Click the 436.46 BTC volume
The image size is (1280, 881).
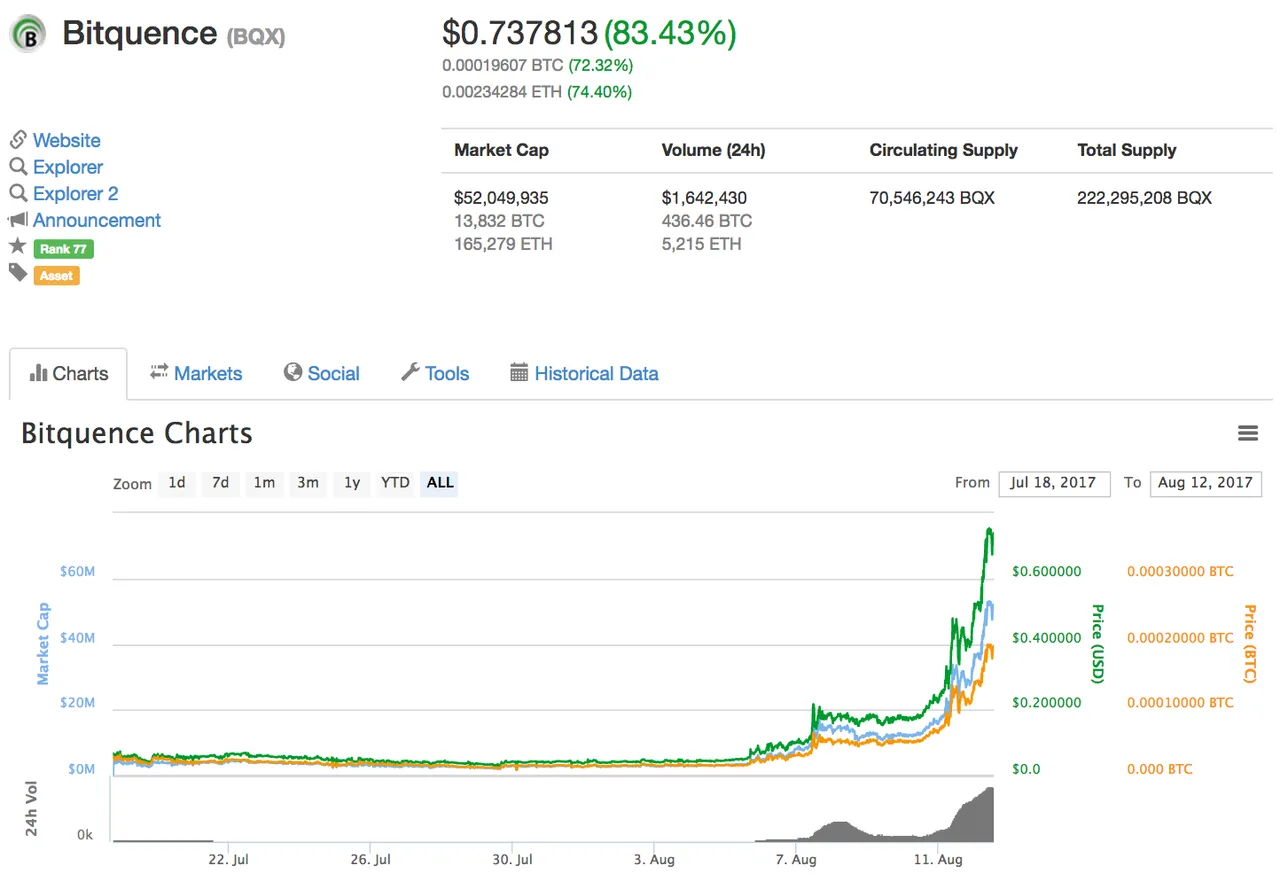707,221
